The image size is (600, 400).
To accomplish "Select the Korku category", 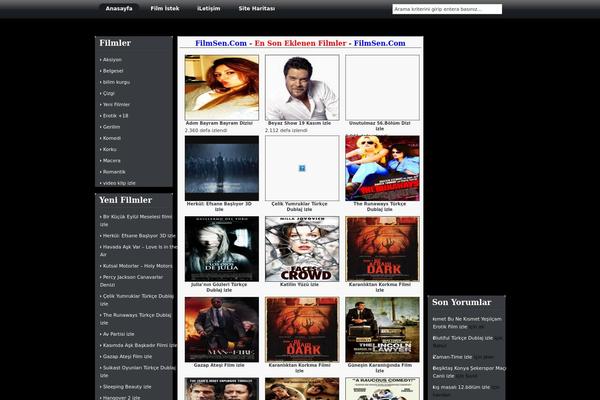I will (x=109, y=149).
